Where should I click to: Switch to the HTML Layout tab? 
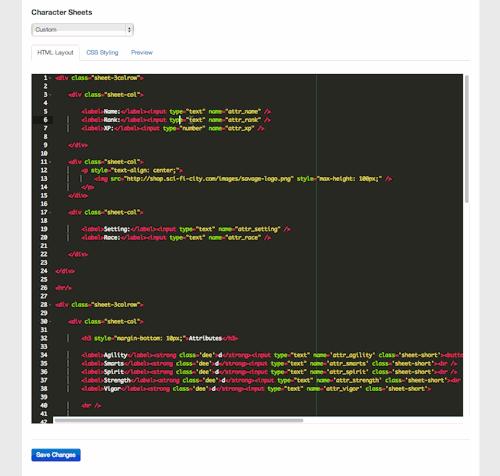click(x=55, y=53)
